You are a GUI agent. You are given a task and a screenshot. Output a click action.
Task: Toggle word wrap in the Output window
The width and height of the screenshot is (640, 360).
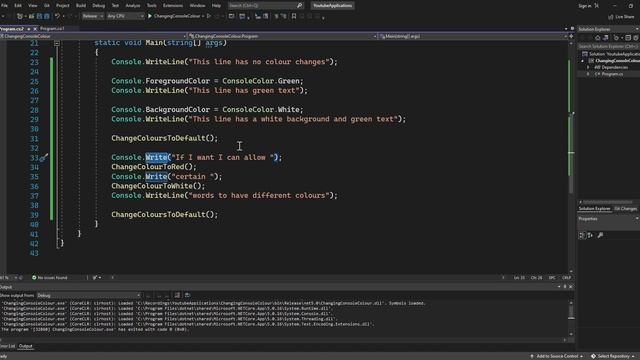[188, 295]
